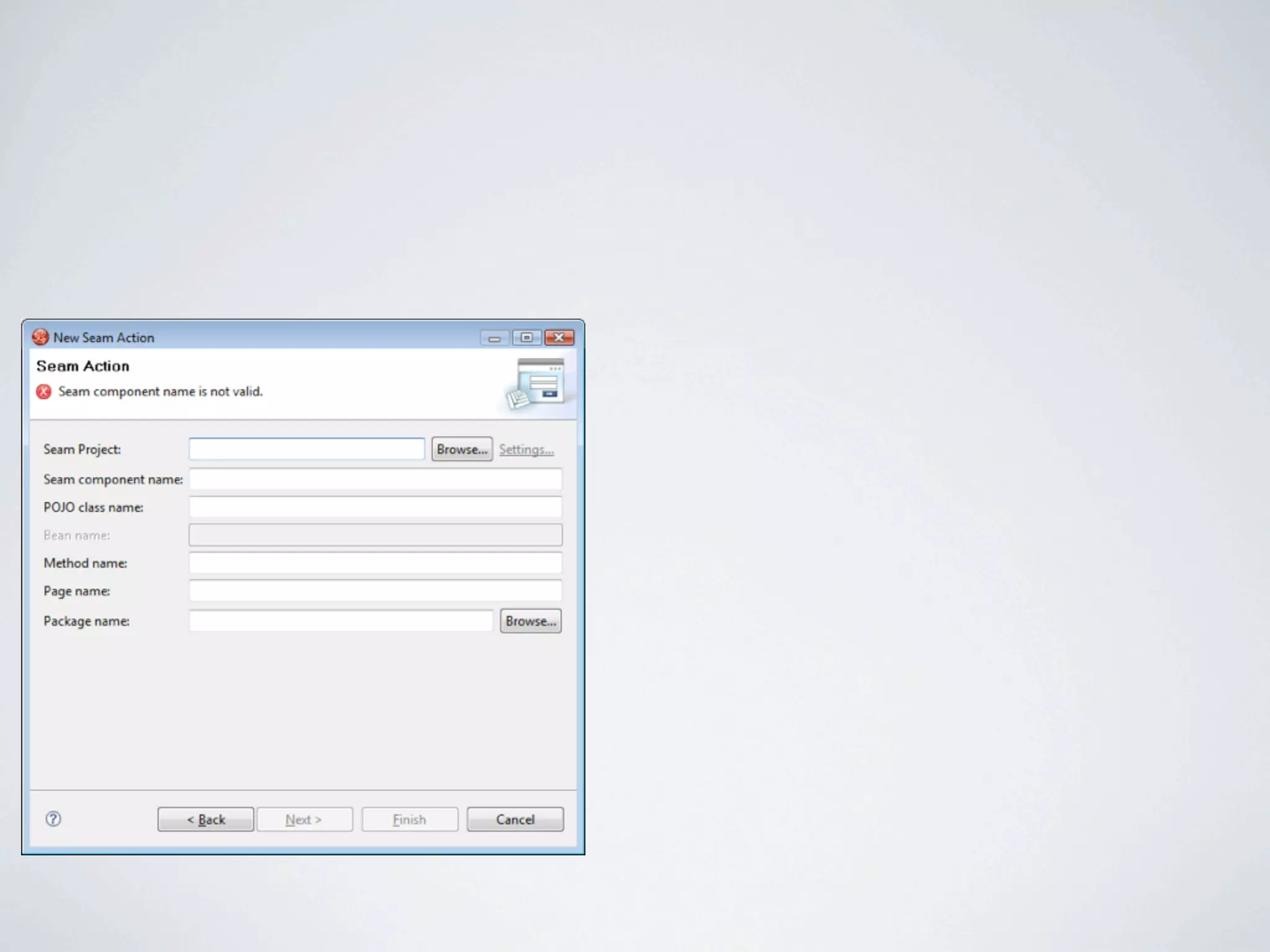Select the Package name text field
This screenshot has width=1270, height=952.
point(340,621)
